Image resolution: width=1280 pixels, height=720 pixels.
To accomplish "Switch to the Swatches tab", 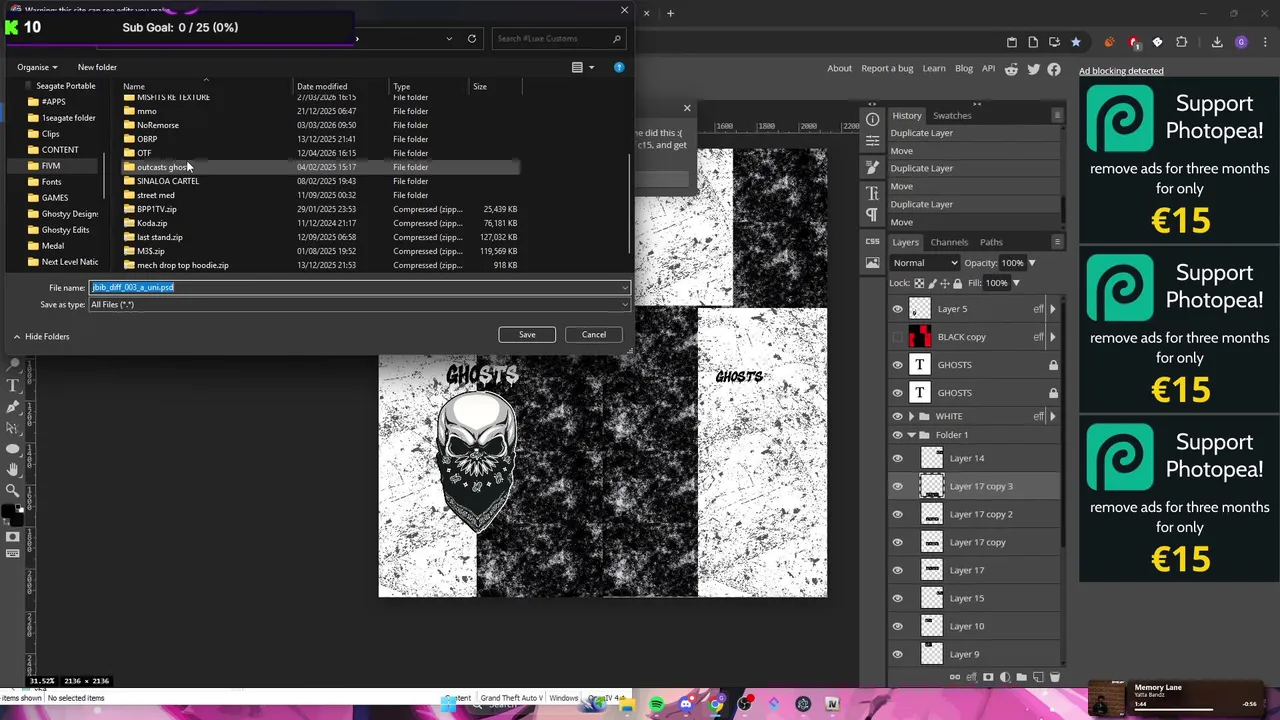I will tap(952, 115).
